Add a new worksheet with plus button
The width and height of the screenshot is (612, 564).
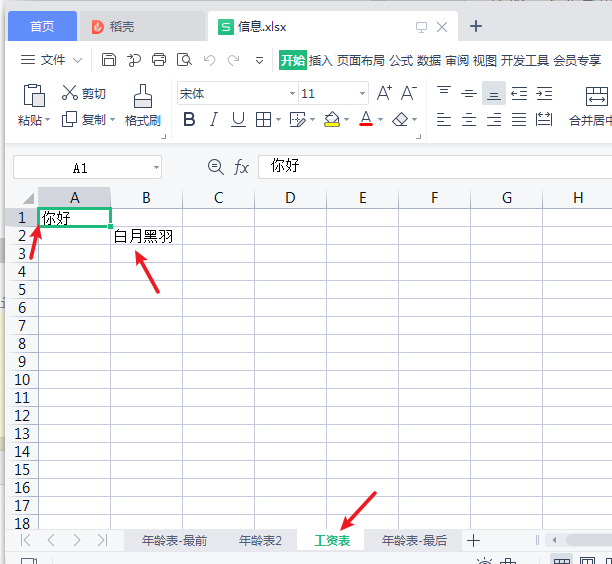point(473,541)
